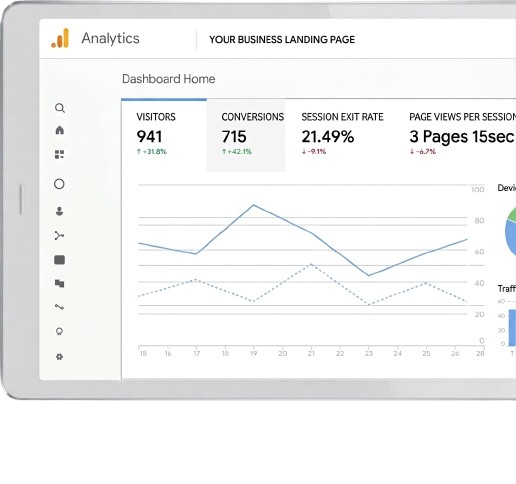Click the Dashboard Home heading
516x484 pixels.
(x=169, y=79)
